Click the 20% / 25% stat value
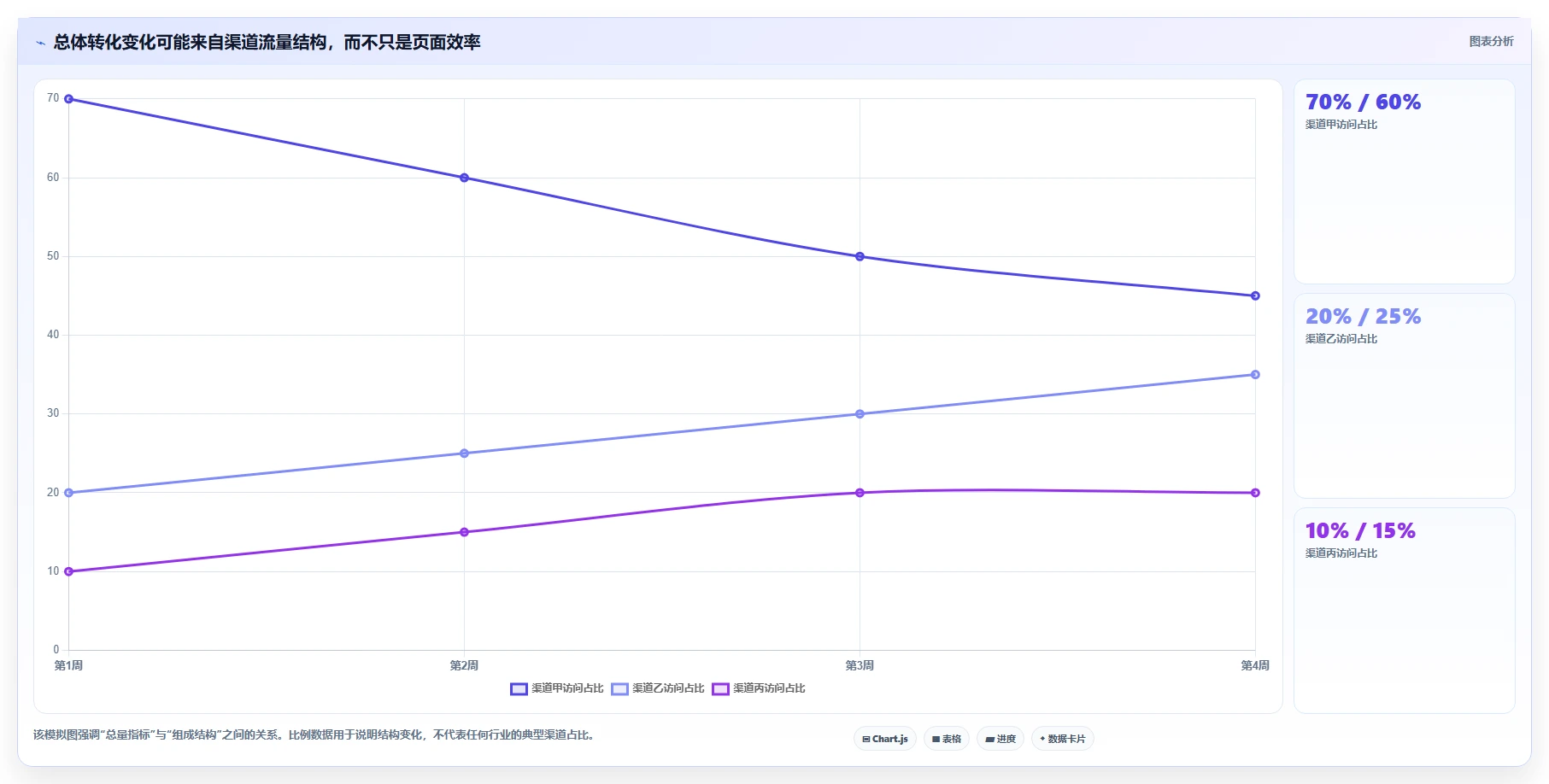The width and height of the screenshot is (1549, 784). (x=1363, y=316)
